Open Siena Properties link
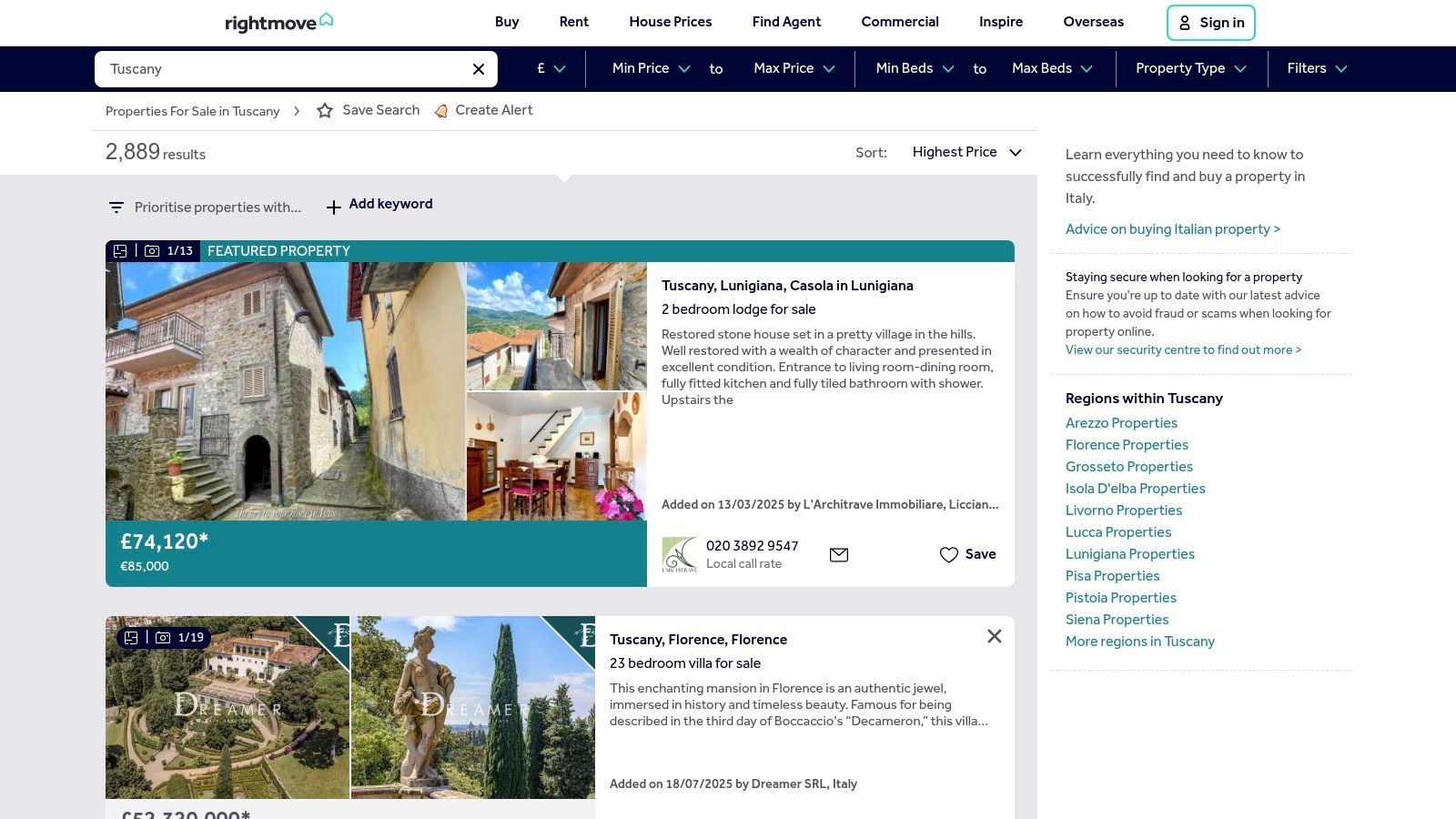Image resolution: width=1456 pixels, height=819 pixels. click(1117, 620)
